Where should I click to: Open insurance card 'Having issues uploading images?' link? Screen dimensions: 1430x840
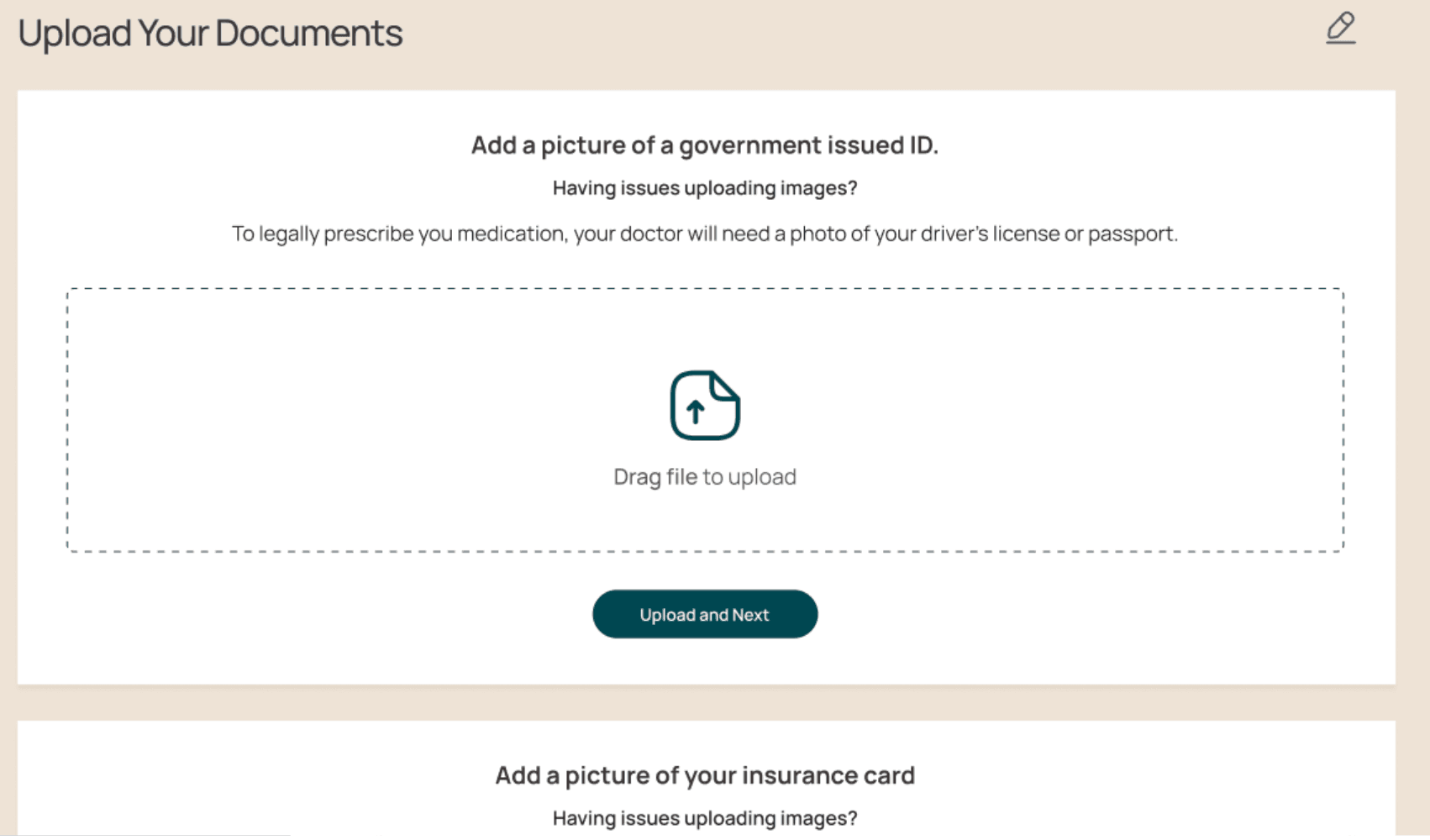[705, 818]
